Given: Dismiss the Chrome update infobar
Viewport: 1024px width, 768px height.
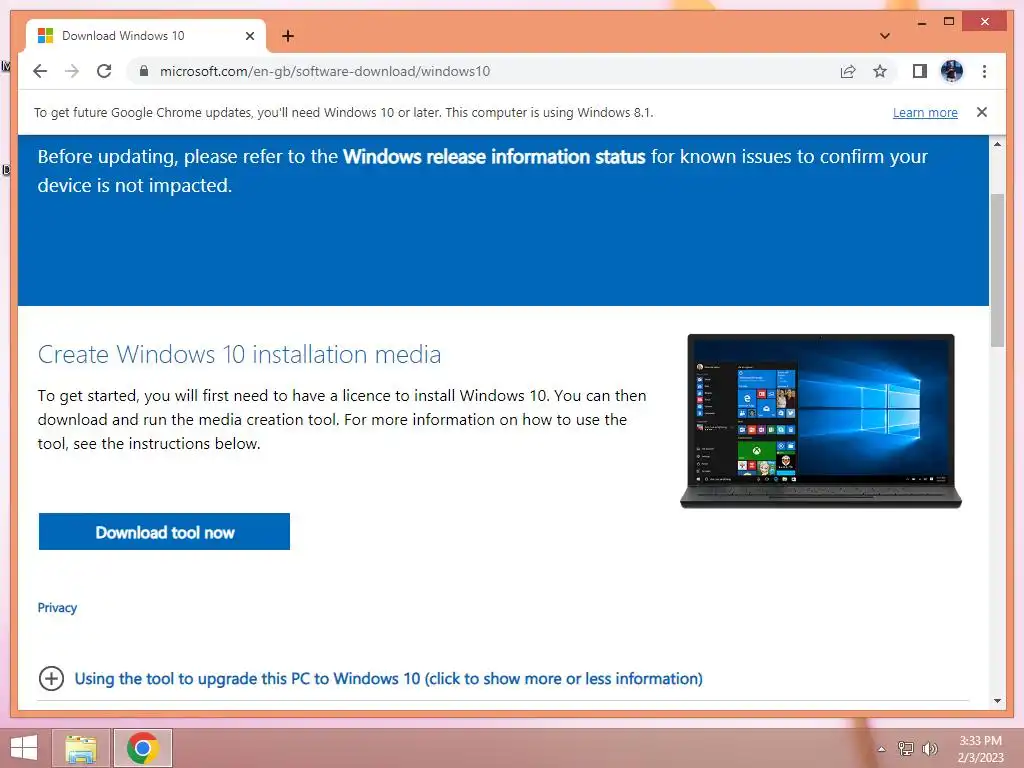Looking at the screenshot, I should pos(982,112).
